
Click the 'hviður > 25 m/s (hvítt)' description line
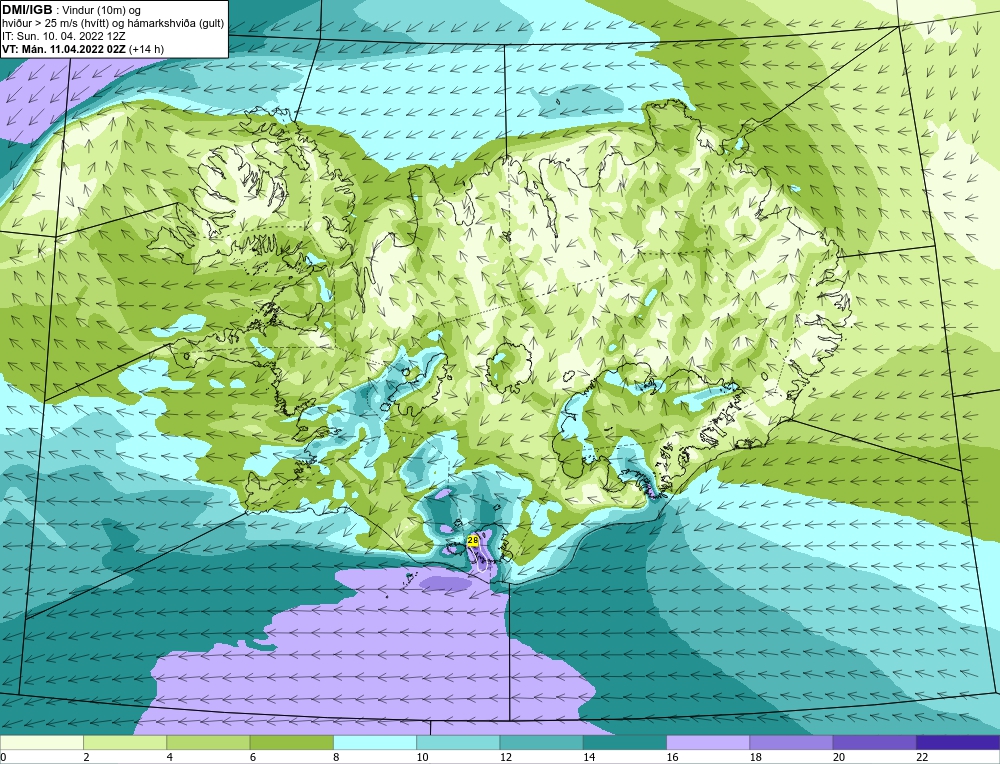click(114, 23)
